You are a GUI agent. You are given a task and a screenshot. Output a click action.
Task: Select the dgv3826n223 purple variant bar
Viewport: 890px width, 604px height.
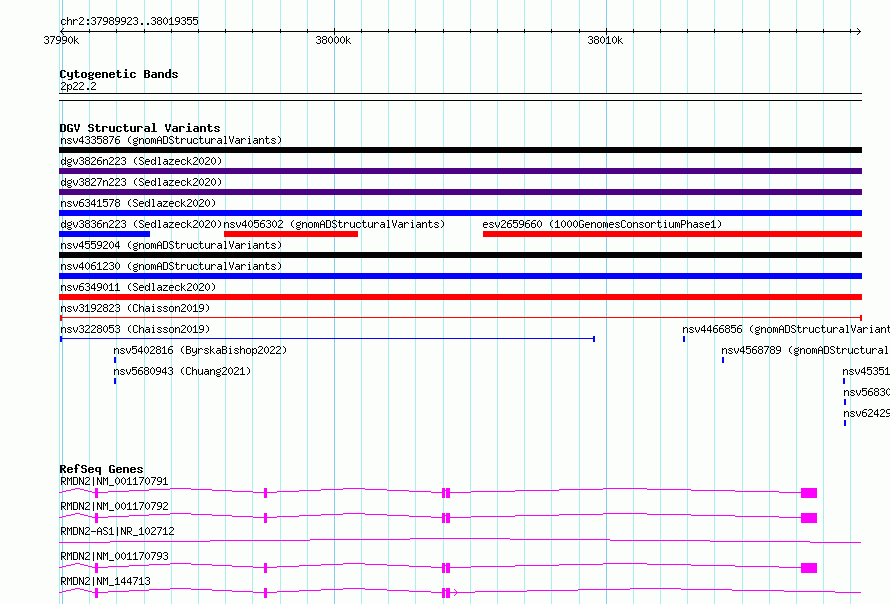460,171
